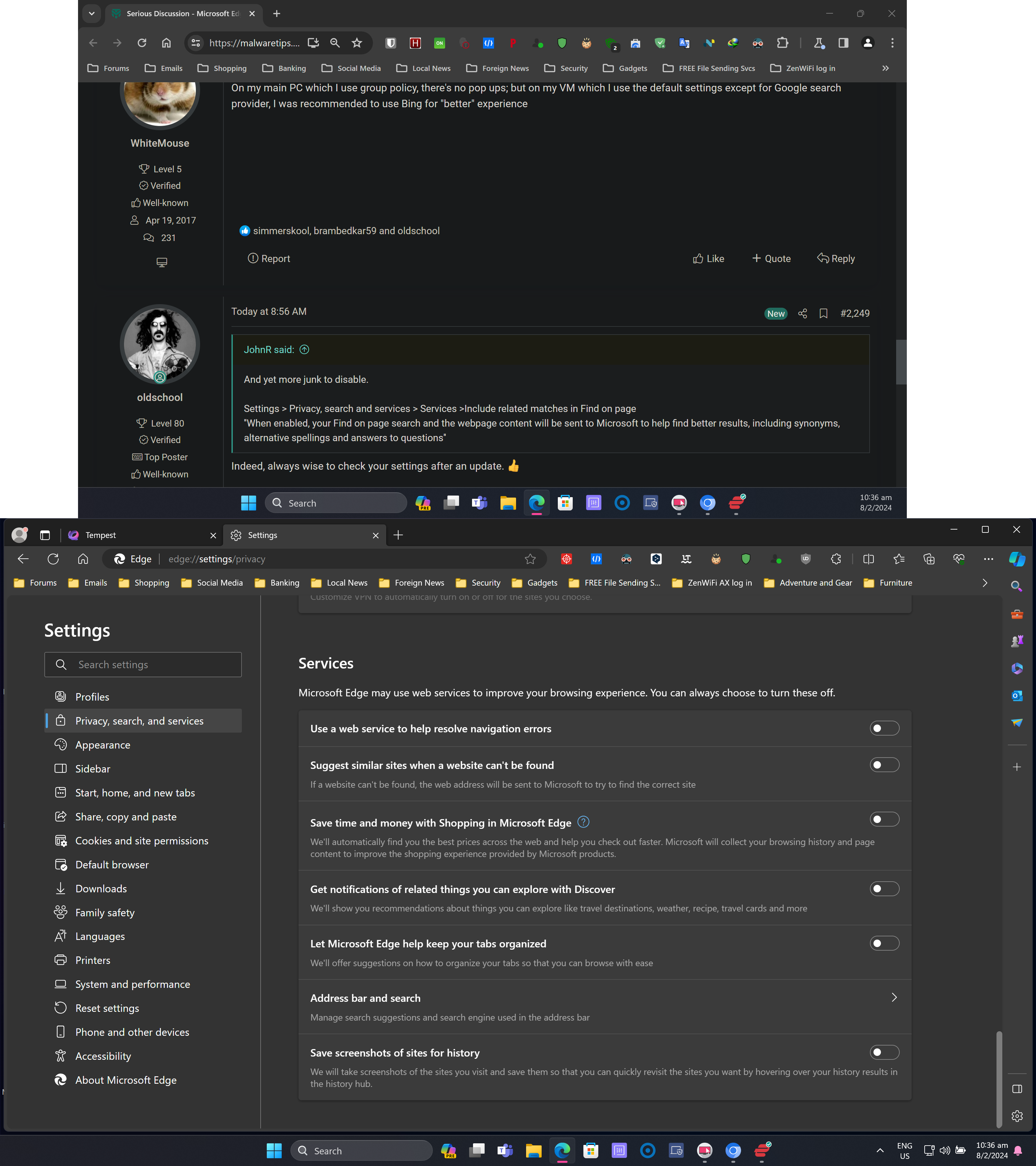Open Cookies and site permissions settings
This screenshot has width=1036, height=1166.
[x=141, y=841]
